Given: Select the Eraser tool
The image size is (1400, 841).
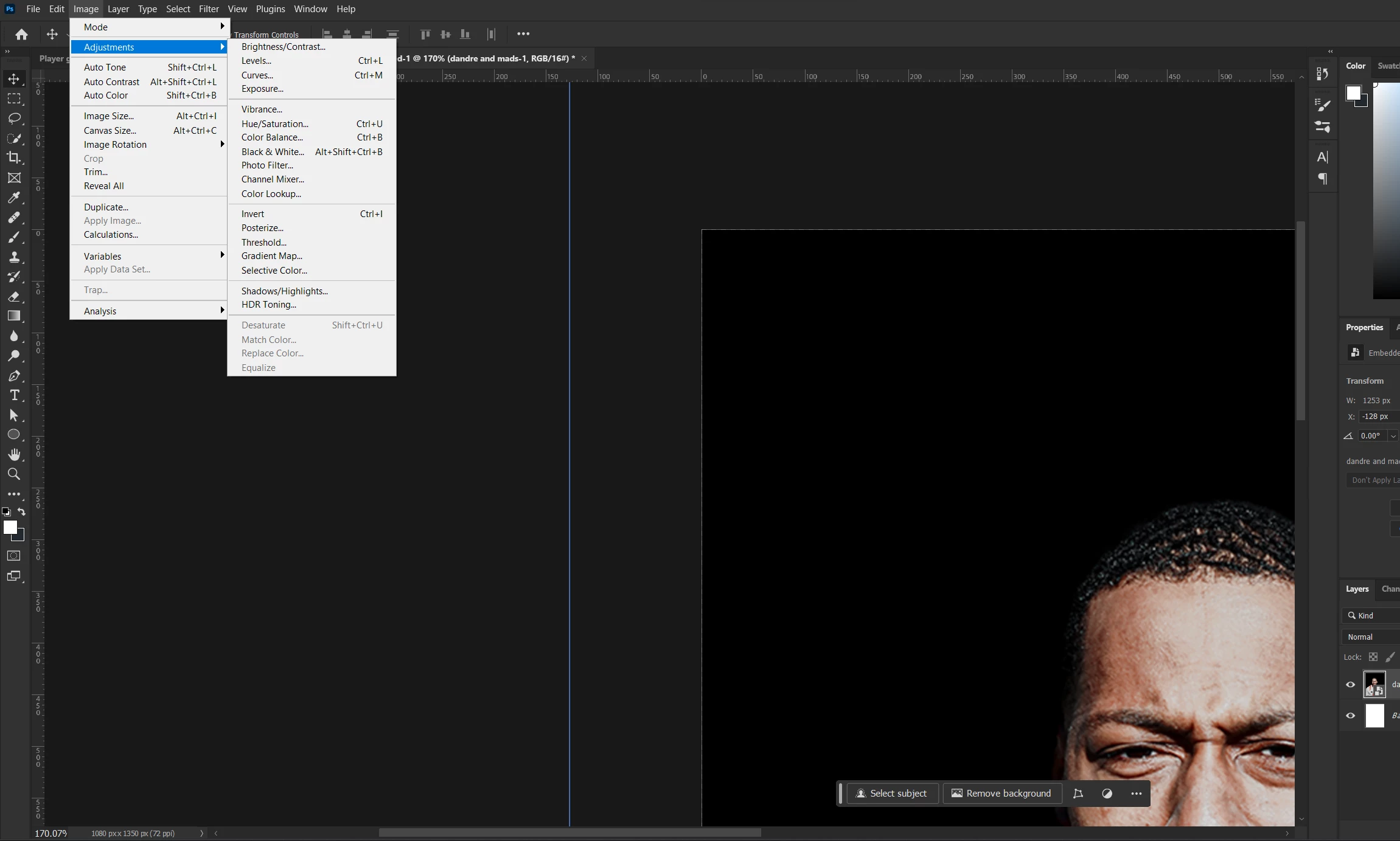Looking at the screenshot, I should (x=14, y=297).
